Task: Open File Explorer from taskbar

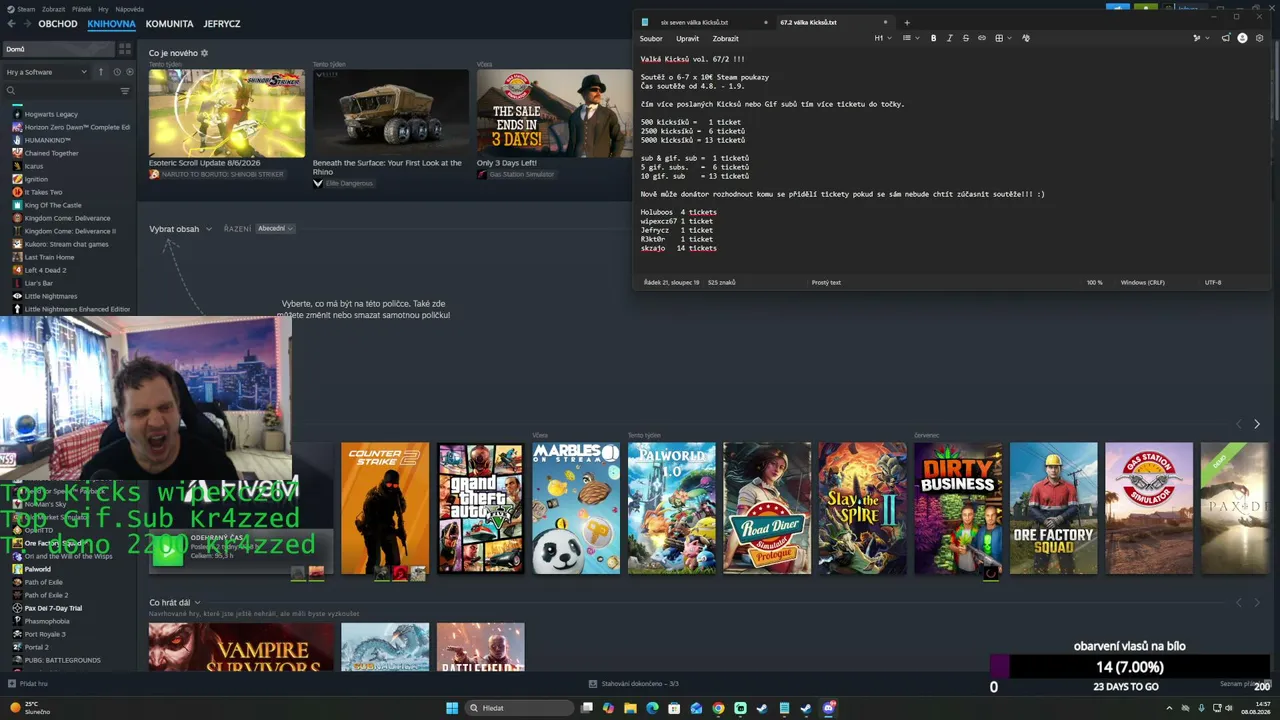Action: 630,708
